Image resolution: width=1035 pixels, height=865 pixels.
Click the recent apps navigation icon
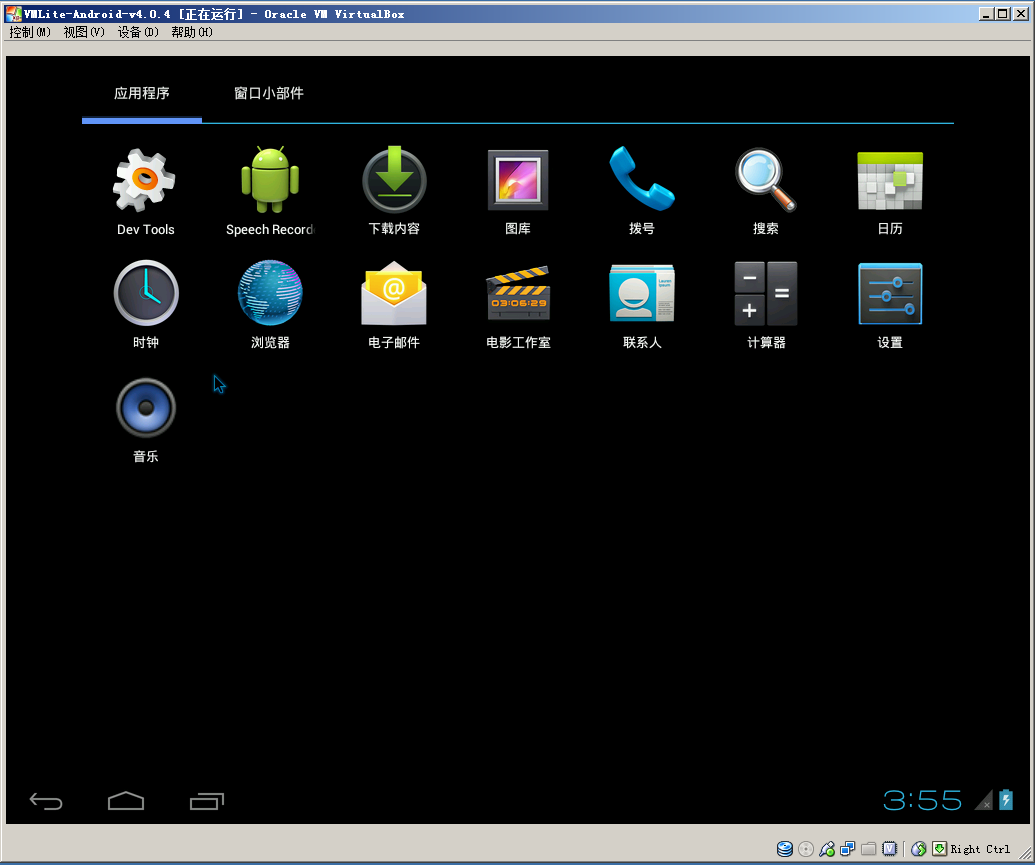[207, 800]
